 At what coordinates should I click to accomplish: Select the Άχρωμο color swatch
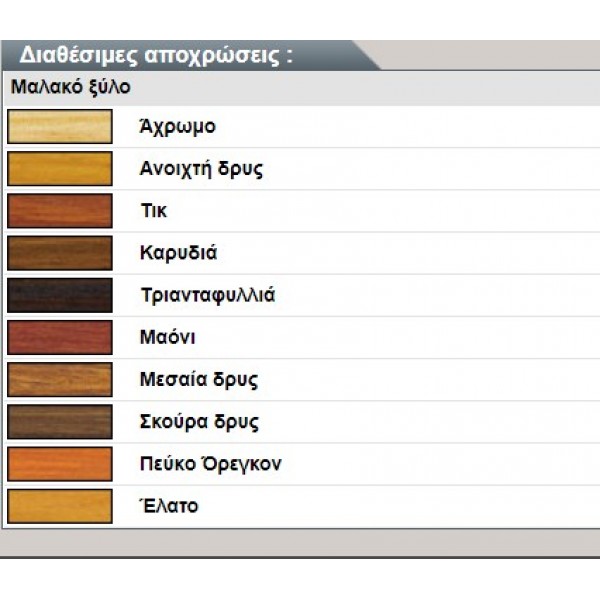60,127
